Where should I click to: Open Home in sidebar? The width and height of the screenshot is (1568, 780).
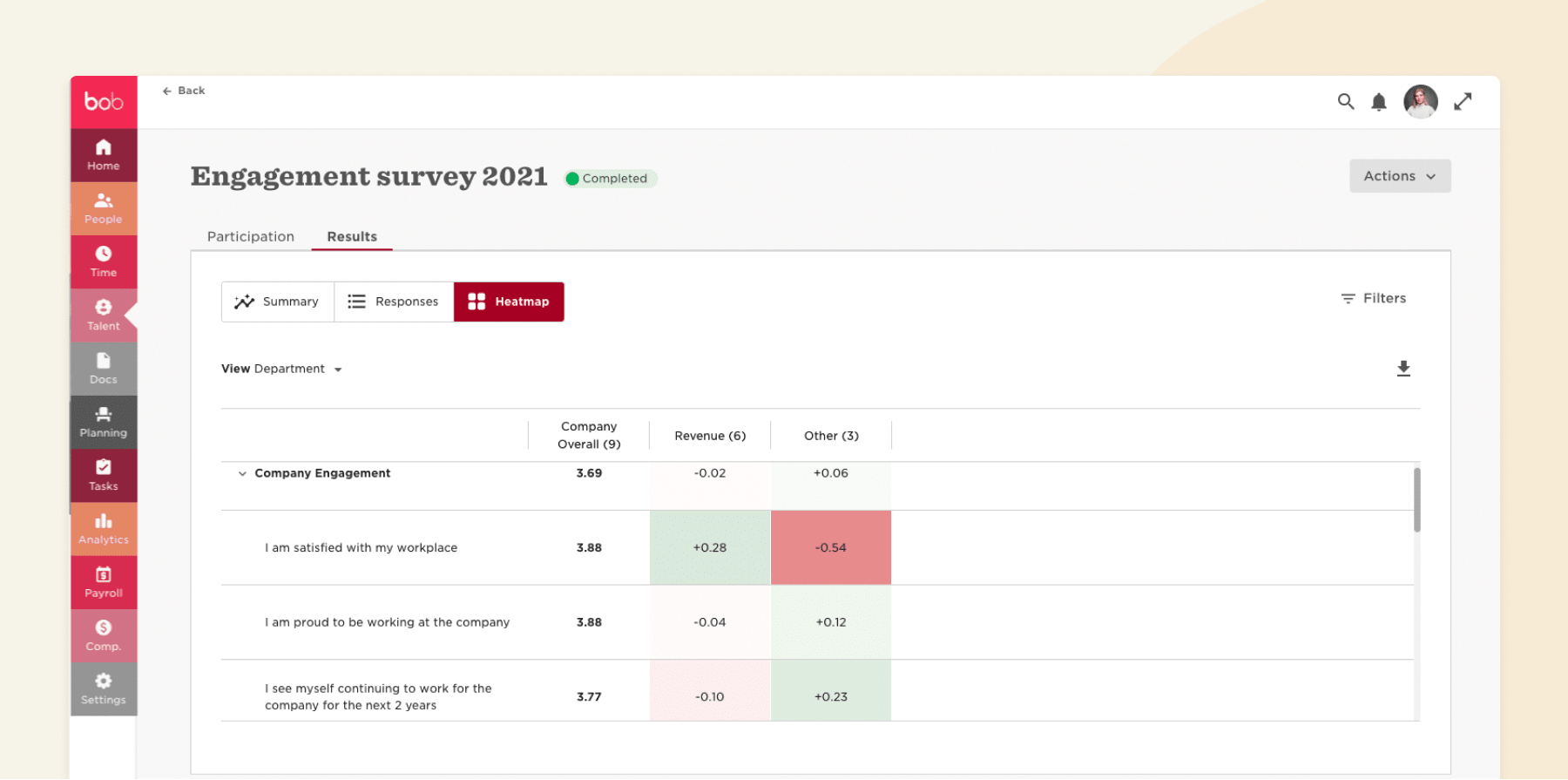tap(104, 155)
